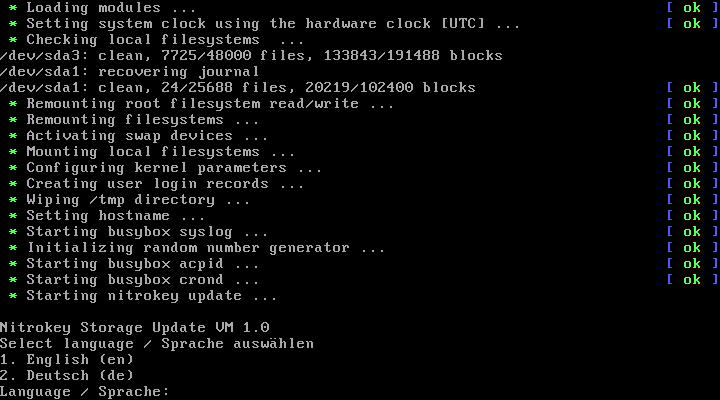Screen dimensions: 720x400
Task: Click the "Select language / Sprache auswählen" line
Action: click(x=156, y=344)
